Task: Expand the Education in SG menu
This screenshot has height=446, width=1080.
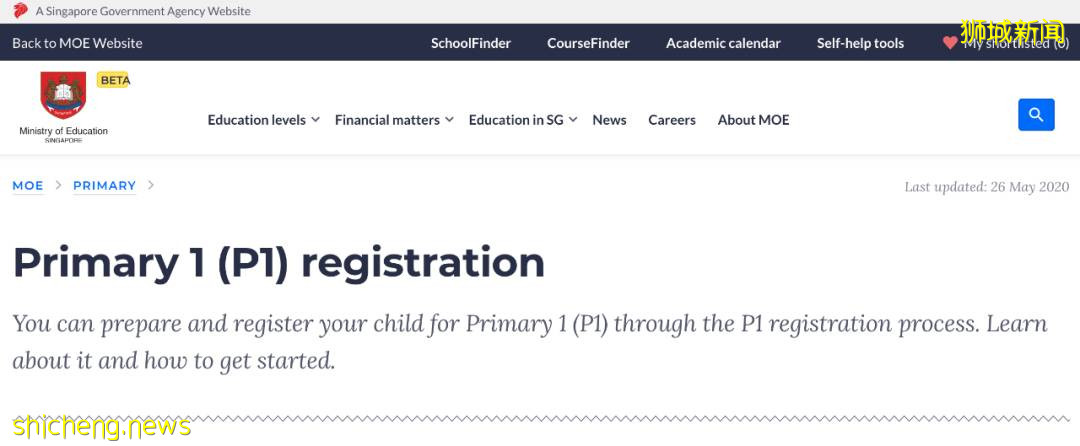Action: [x=523, y=120]
